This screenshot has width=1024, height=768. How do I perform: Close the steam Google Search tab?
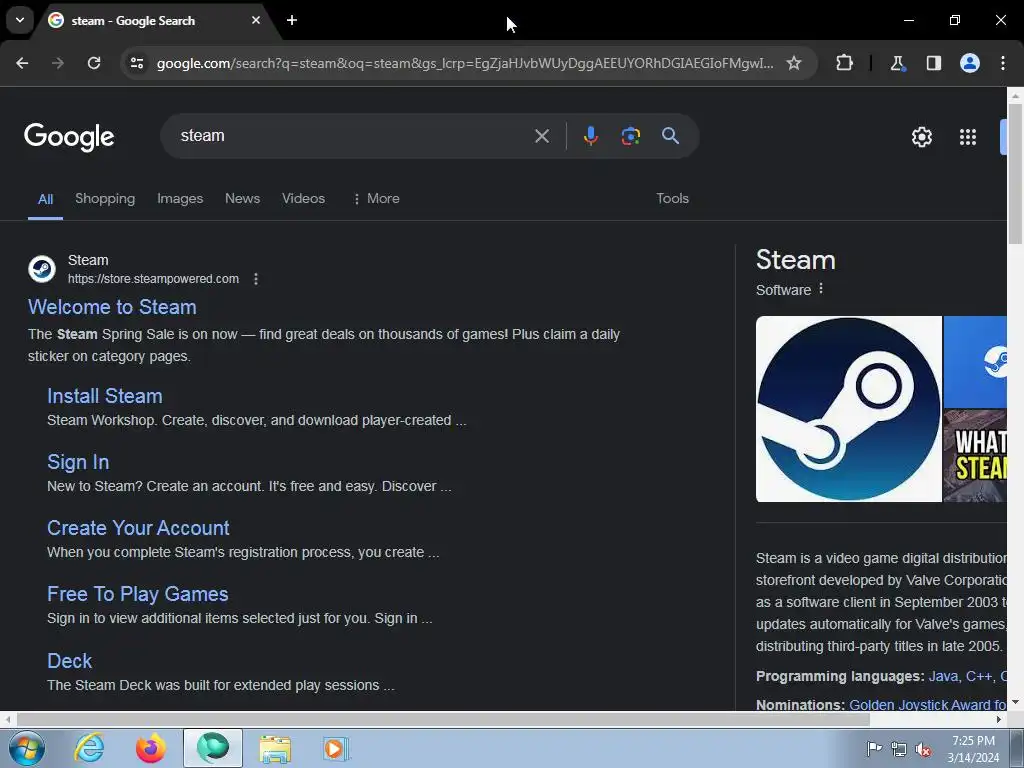[255, 20]
